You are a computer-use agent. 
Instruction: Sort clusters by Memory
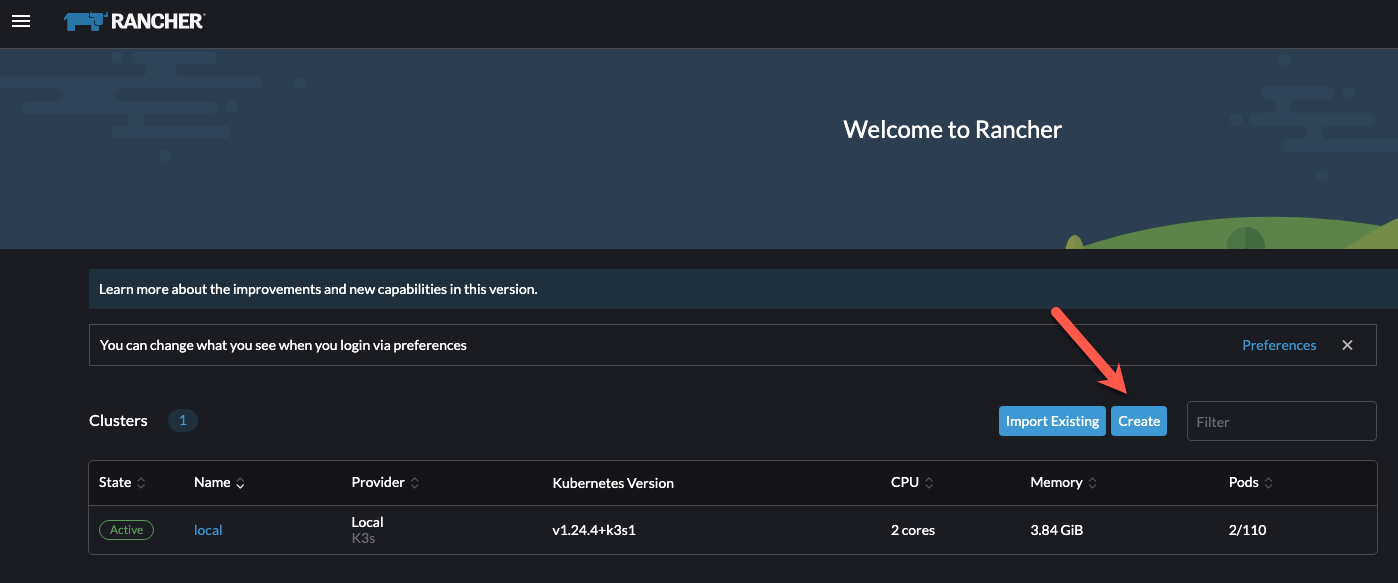pyautogui.click(x=1056, y=482)
